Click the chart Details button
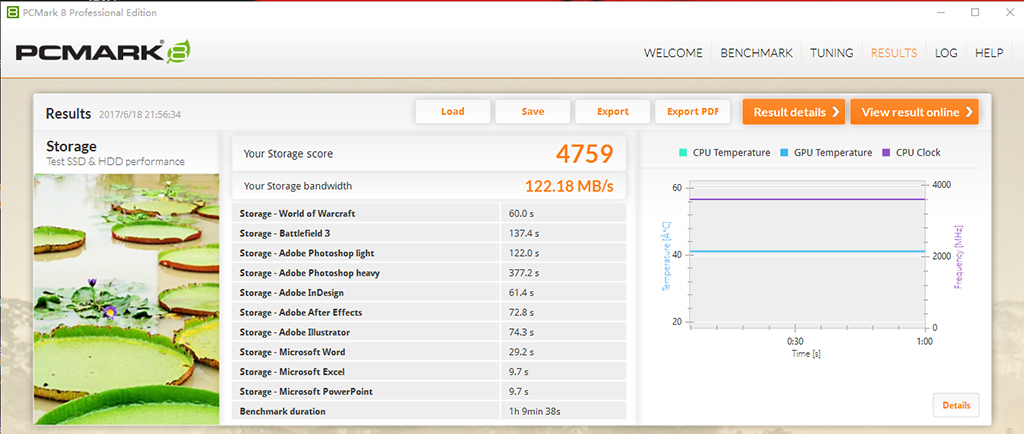 click(956, 405)
